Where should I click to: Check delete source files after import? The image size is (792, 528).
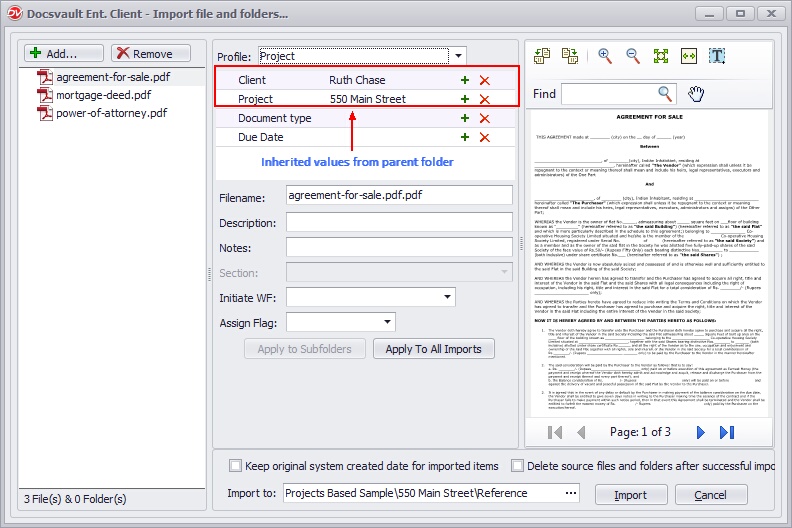[518, 466]
